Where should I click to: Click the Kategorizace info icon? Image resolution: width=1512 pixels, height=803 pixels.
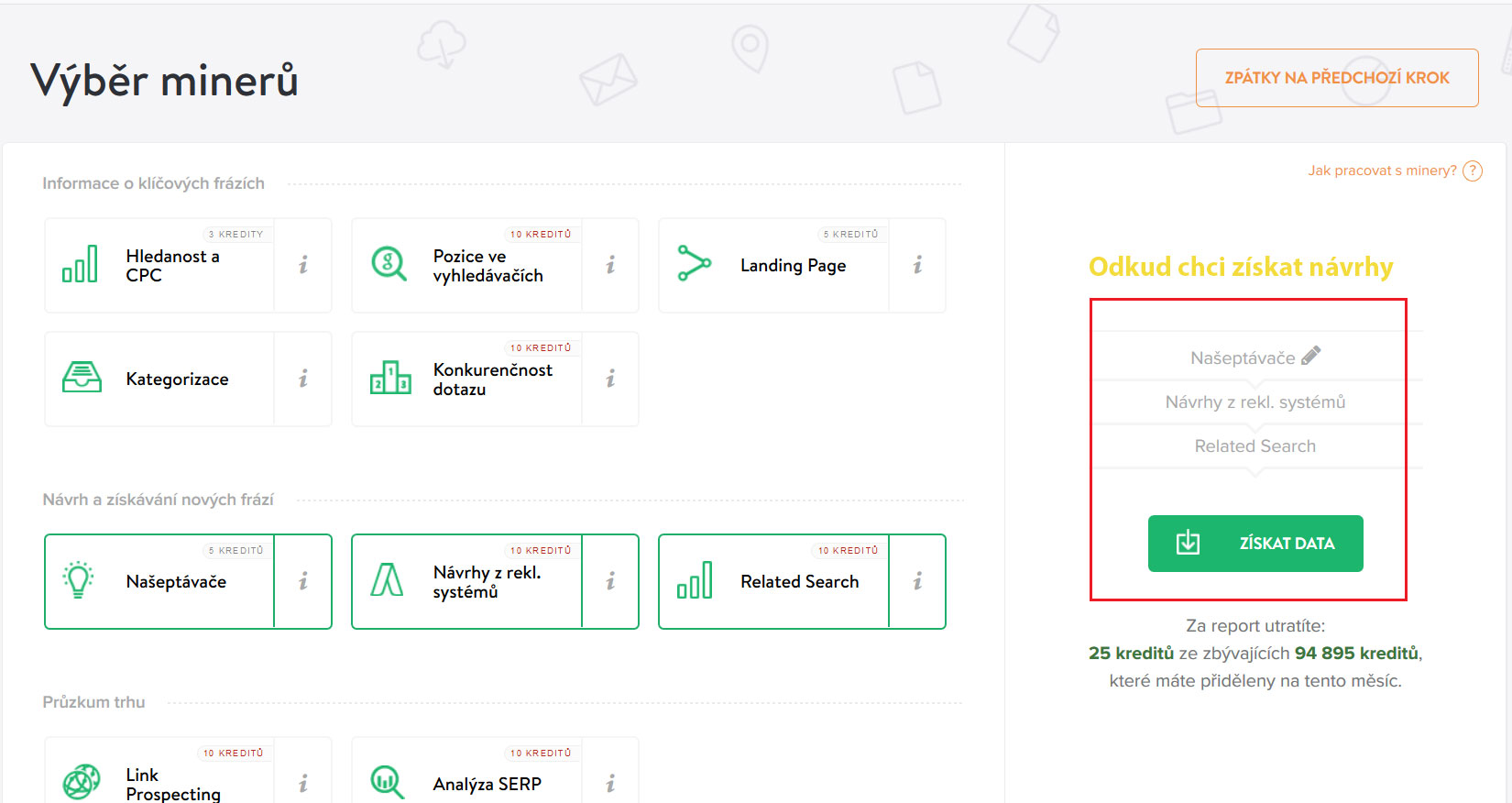[x=303, y=379]
